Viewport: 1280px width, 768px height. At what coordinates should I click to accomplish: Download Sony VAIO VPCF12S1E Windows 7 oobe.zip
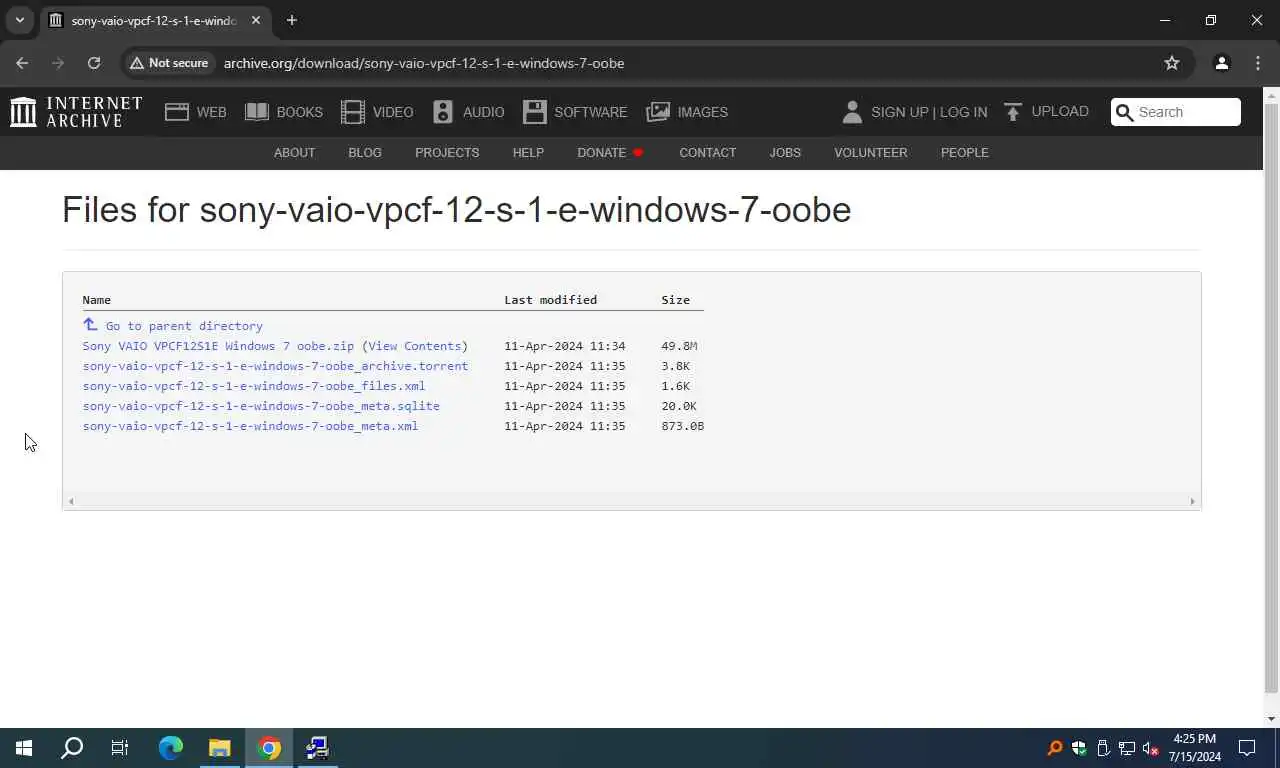[218, 346]
